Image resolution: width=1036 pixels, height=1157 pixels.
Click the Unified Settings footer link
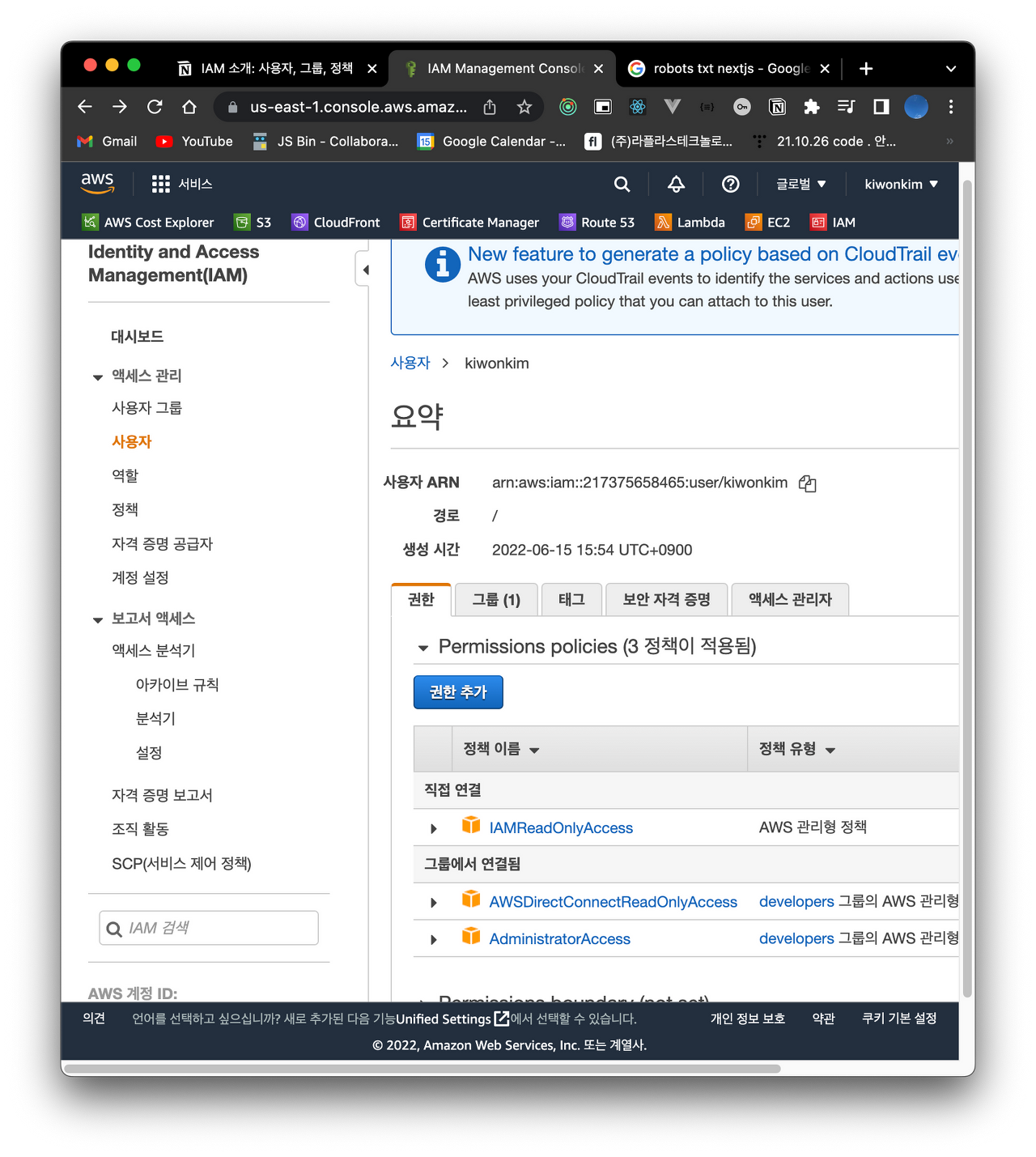[x=452, y=1019]
